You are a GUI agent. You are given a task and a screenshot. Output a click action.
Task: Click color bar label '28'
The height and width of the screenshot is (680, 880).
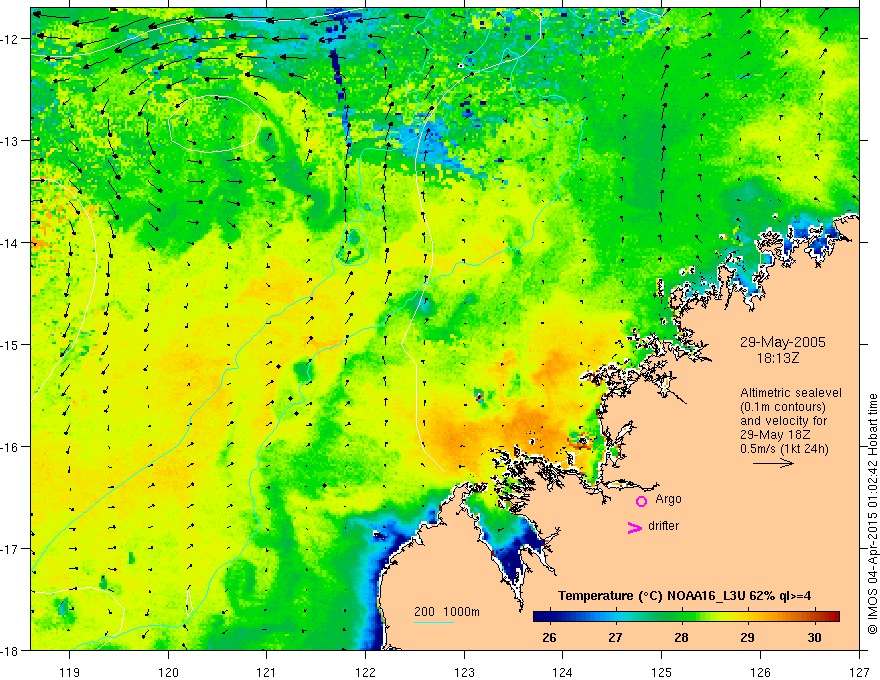tap(681, 637)
